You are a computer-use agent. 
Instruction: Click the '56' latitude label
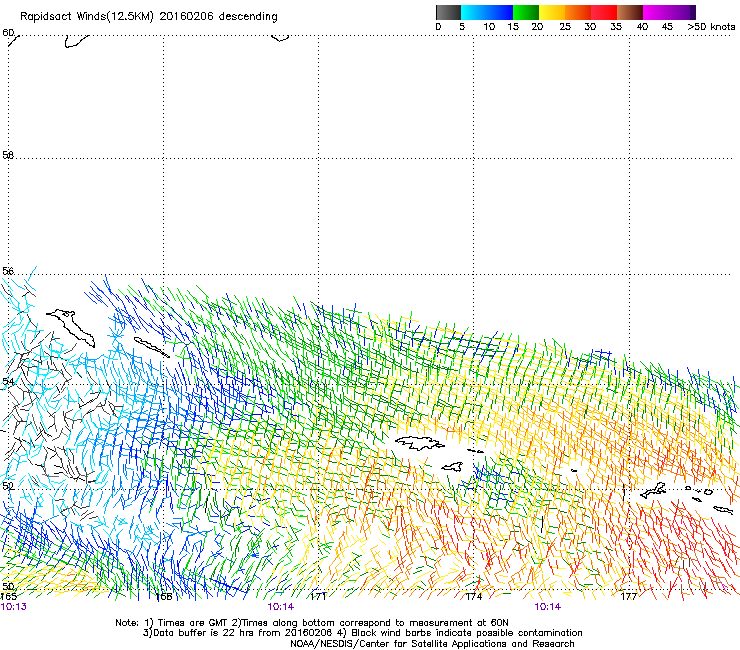tap(8, 271)
